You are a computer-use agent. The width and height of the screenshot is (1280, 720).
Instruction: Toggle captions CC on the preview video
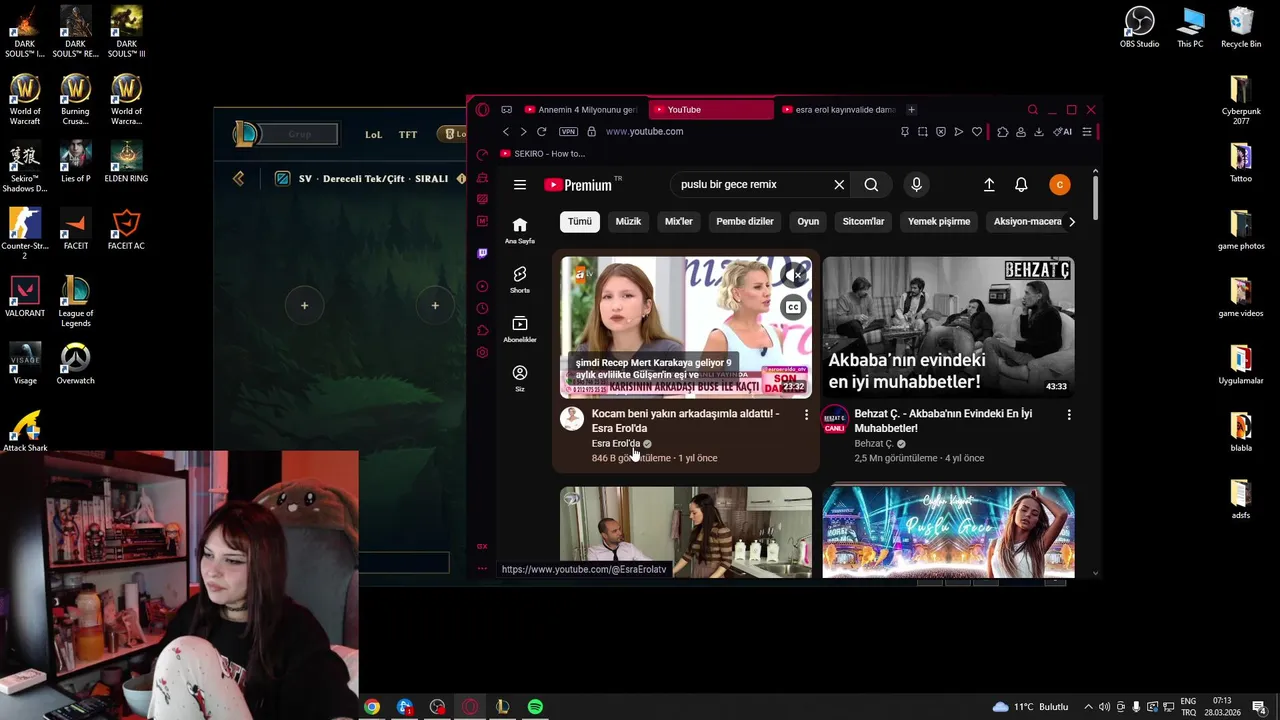coord(793,307)
